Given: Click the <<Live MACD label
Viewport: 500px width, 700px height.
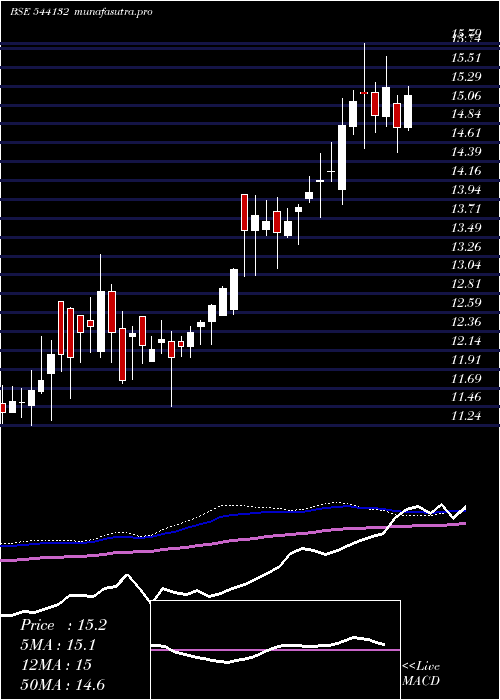Looking at the screenshot, I should 421,674.
